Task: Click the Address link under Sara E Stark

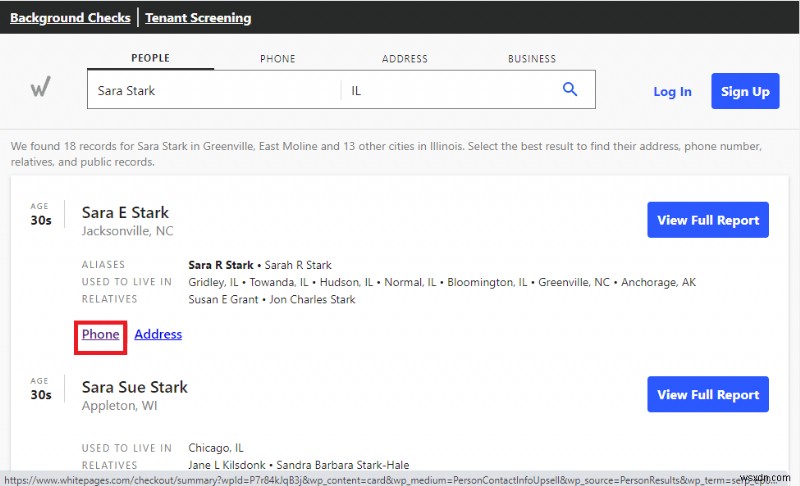Action: click(158, 334)
